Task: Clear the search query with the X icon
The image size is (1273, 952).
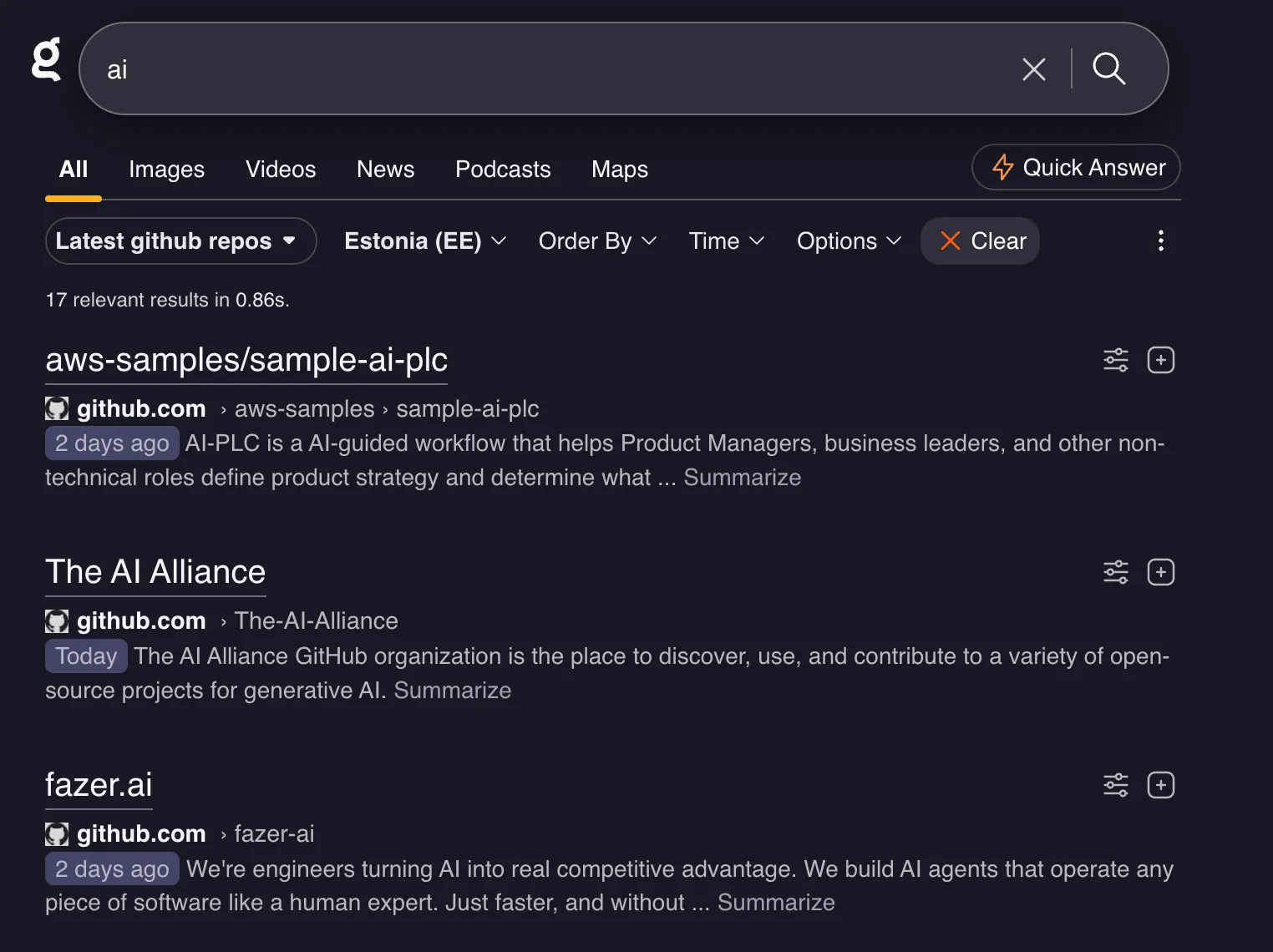Action: (1034, 69)
